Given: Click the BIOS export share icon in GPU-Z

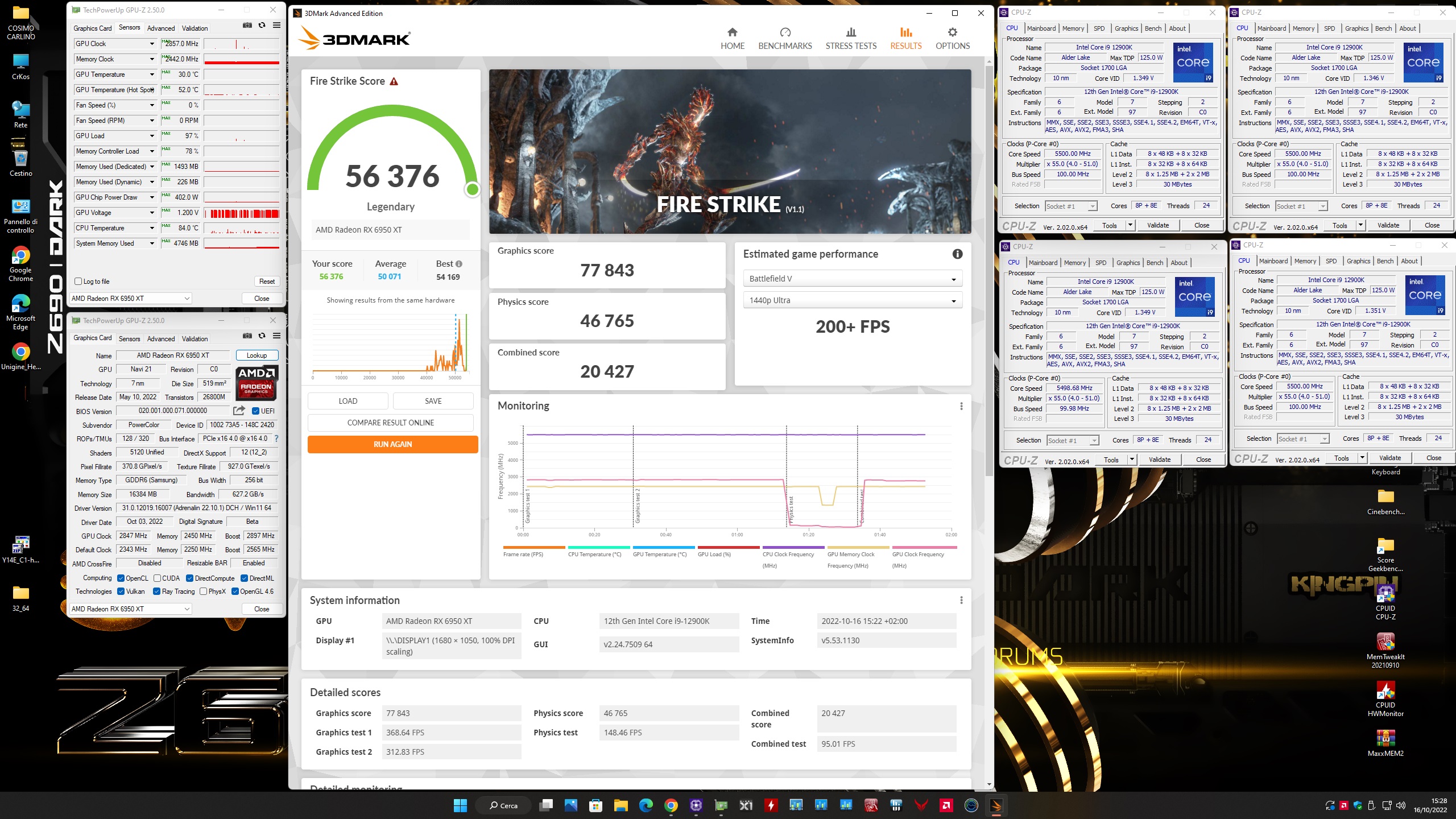Looking at the screenshot, I should [x=239, y=411].
